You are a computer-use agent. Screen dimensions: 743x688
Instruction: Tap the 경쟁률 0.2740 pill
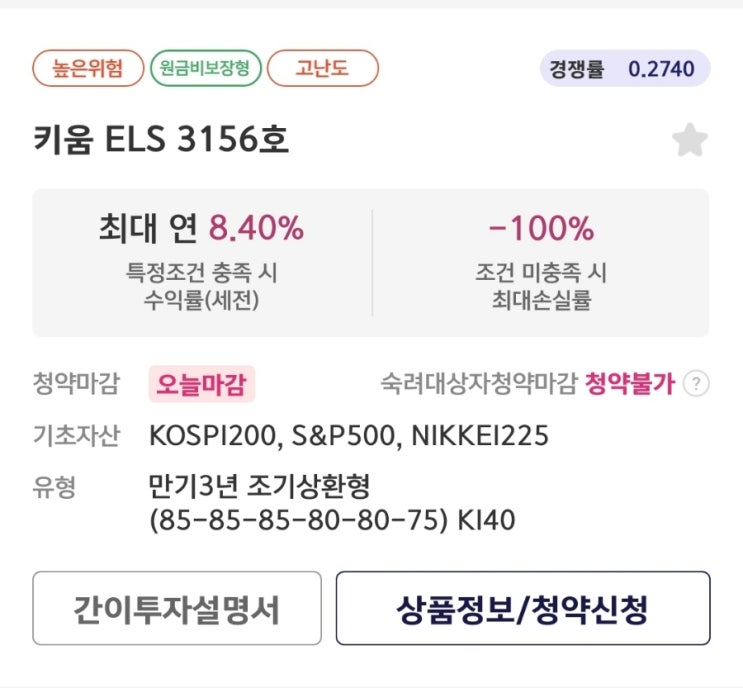[x=624, y=70]
